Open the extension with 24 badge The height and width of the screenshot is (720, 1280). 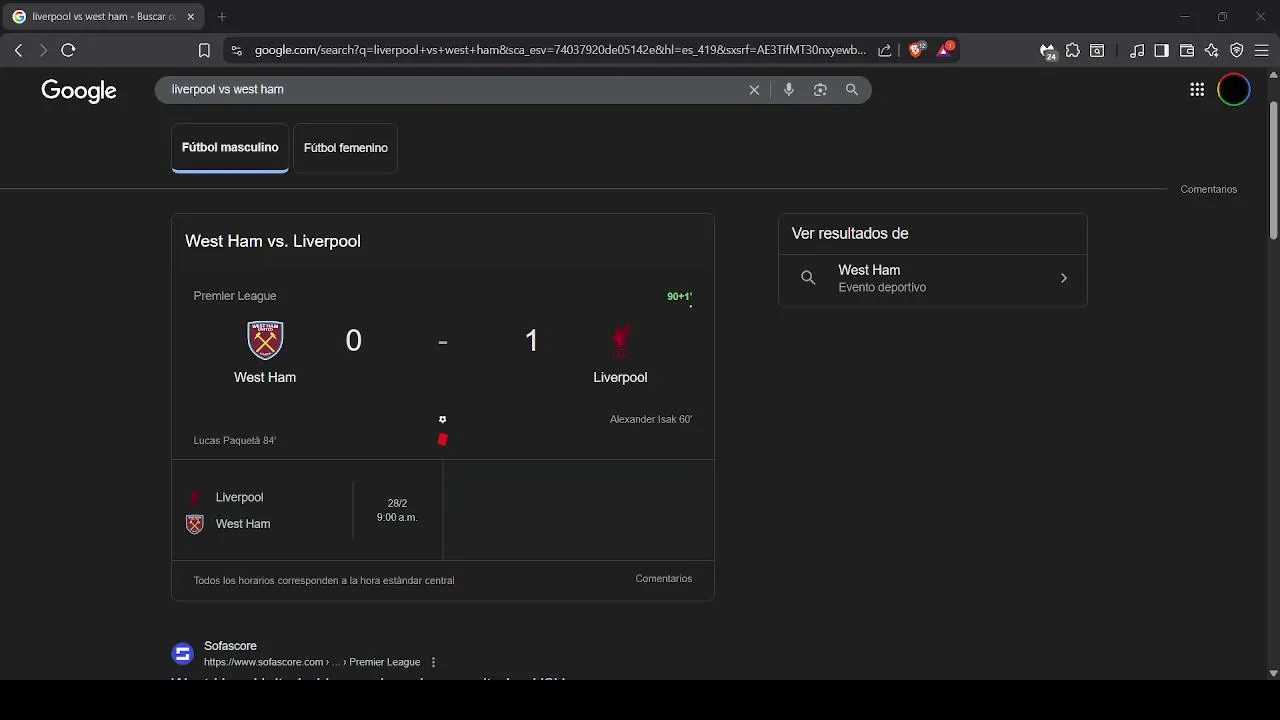click(1047, 51)
